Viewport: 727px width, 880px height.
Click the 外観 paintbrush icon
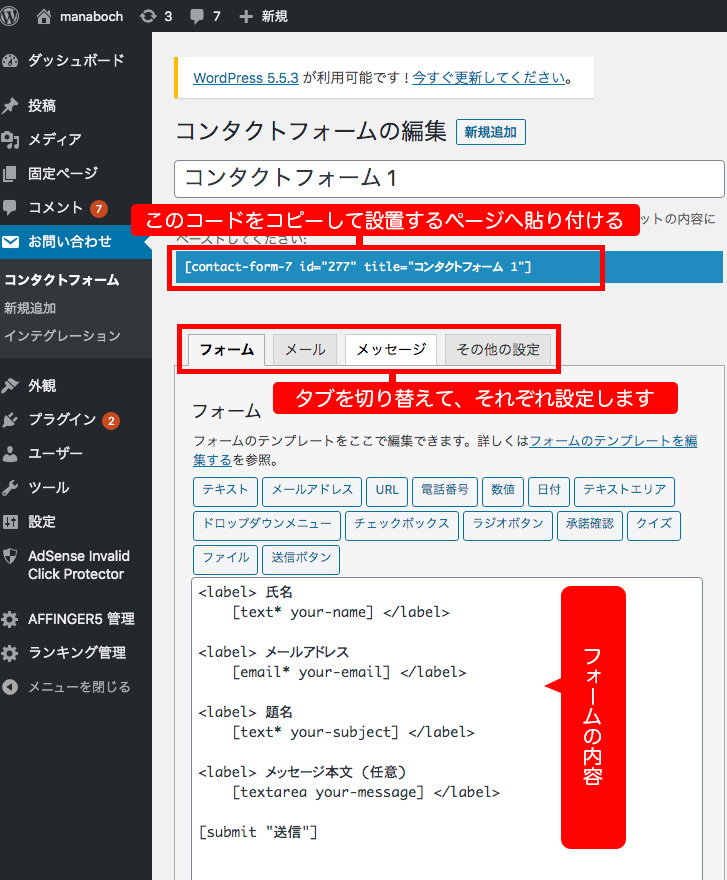[x=10, y=386]
